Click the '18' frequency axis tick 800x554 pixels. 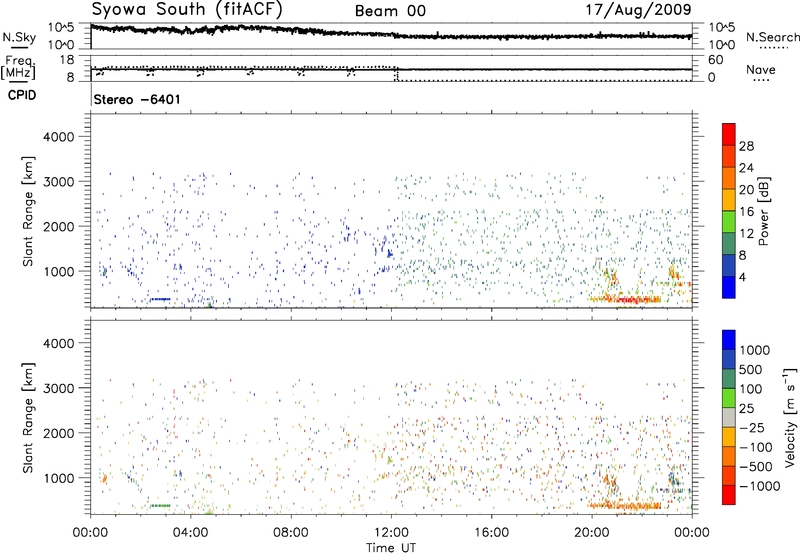tap(67, 60)
